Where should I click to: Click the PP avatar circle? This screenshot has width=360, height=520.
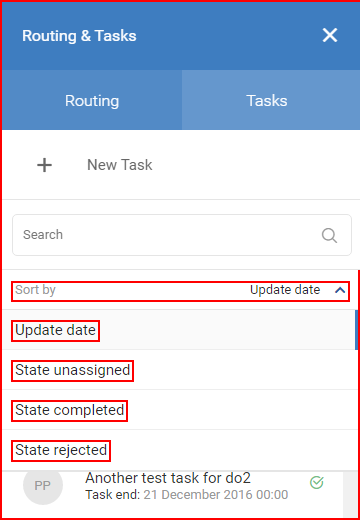click(x=43, y=485)
